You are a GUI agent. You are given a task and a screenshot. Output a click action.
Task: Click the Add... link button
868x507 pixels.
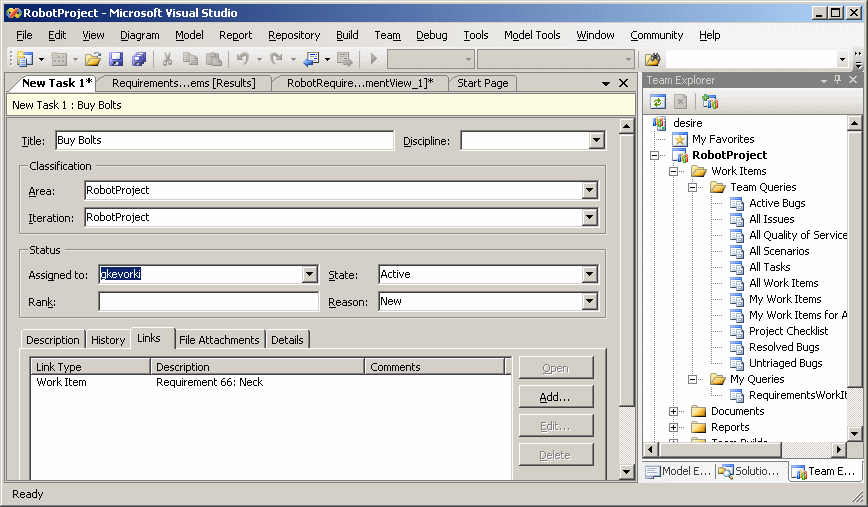(555, 397)
